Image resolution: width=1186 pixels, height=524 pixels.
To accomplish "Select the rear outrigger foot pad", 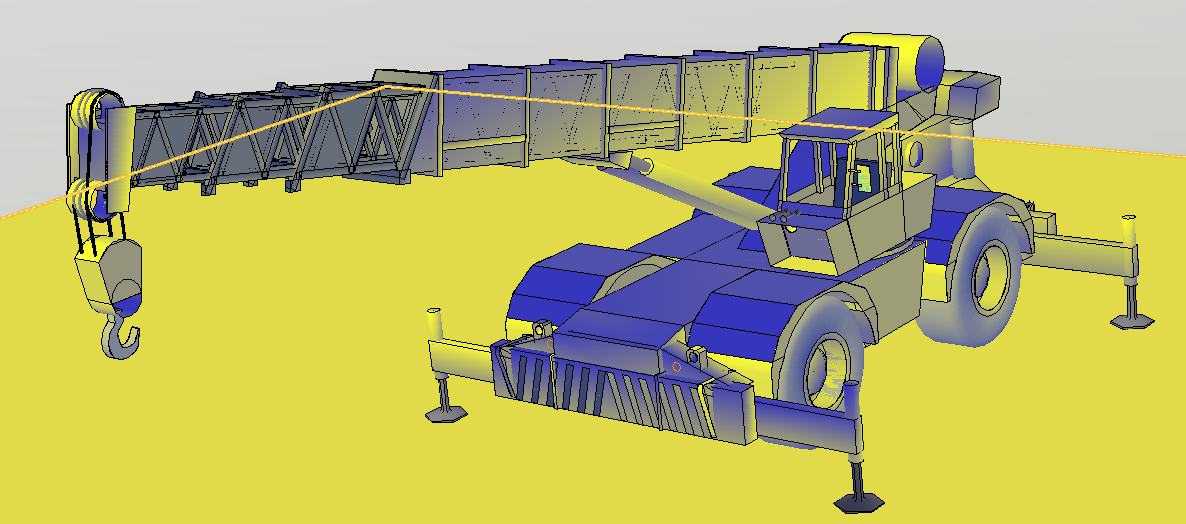I will pos(1132,320).
